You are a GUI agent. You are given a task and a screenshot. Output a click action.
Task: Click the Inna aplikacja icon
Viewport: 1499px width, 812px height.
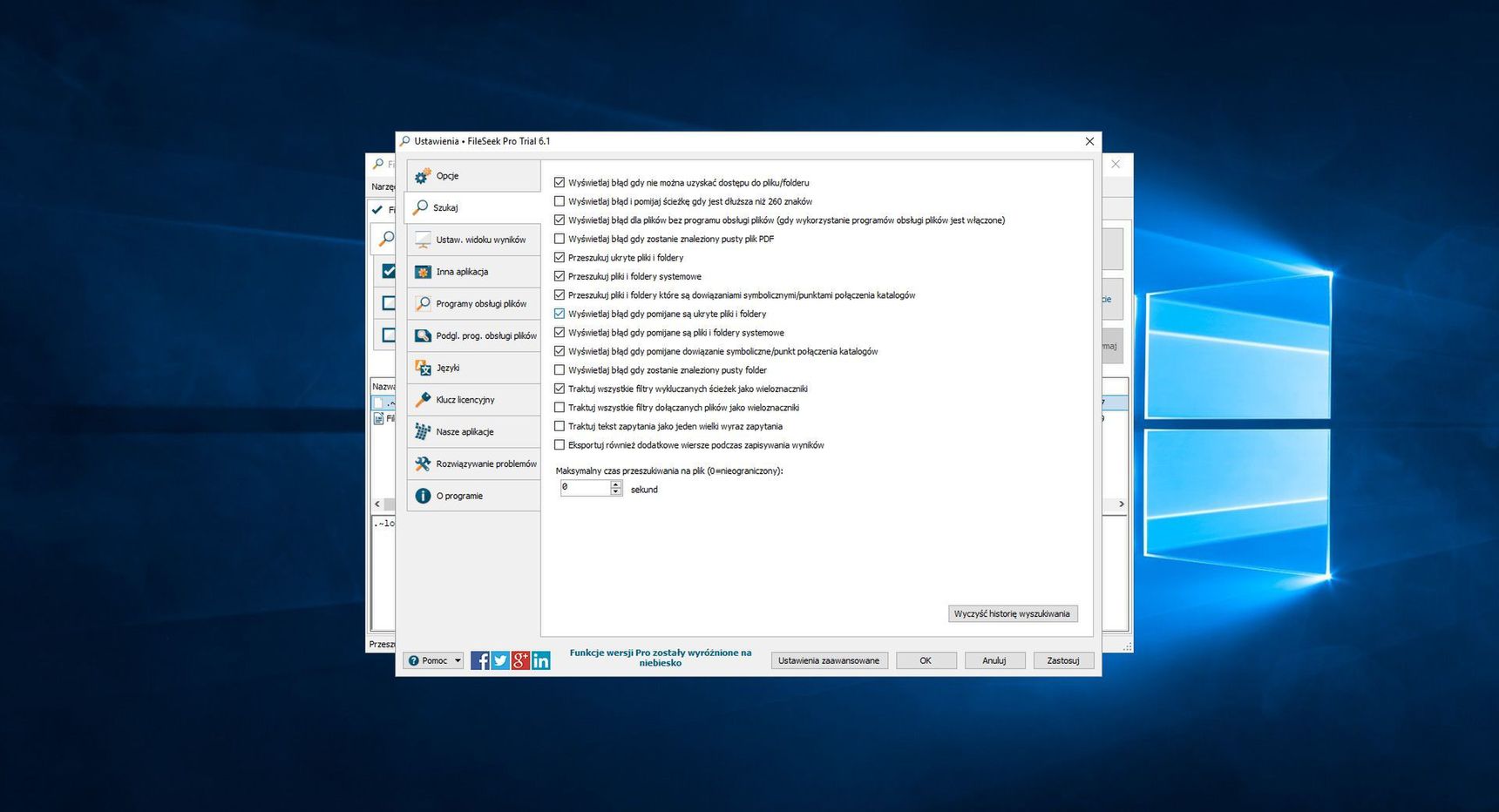pos(423,272)
